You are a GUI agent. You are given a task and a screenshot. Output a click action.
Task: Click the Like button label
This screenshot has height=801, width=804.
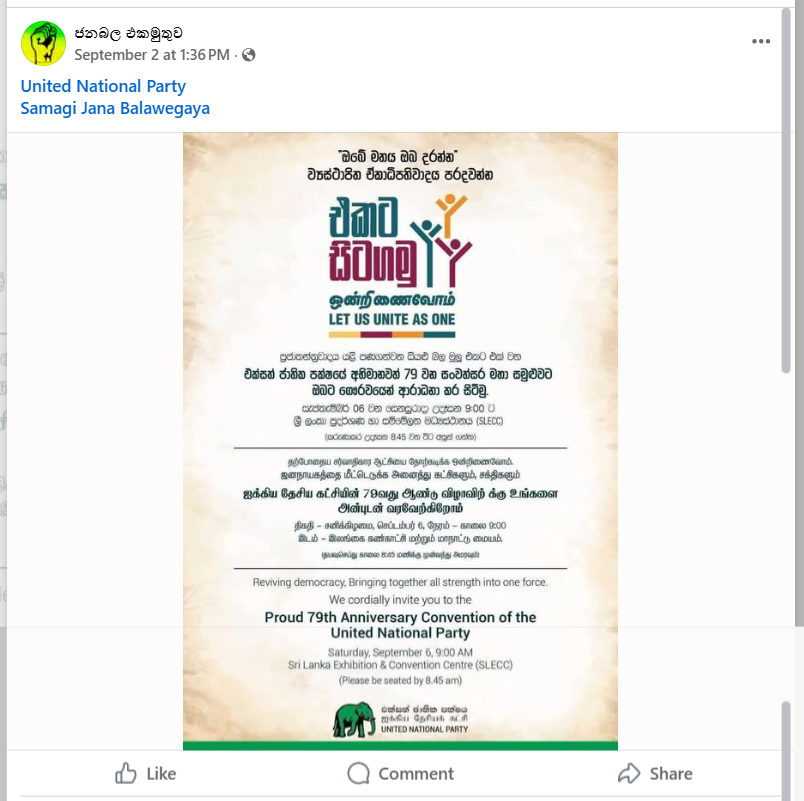(161, 773)
